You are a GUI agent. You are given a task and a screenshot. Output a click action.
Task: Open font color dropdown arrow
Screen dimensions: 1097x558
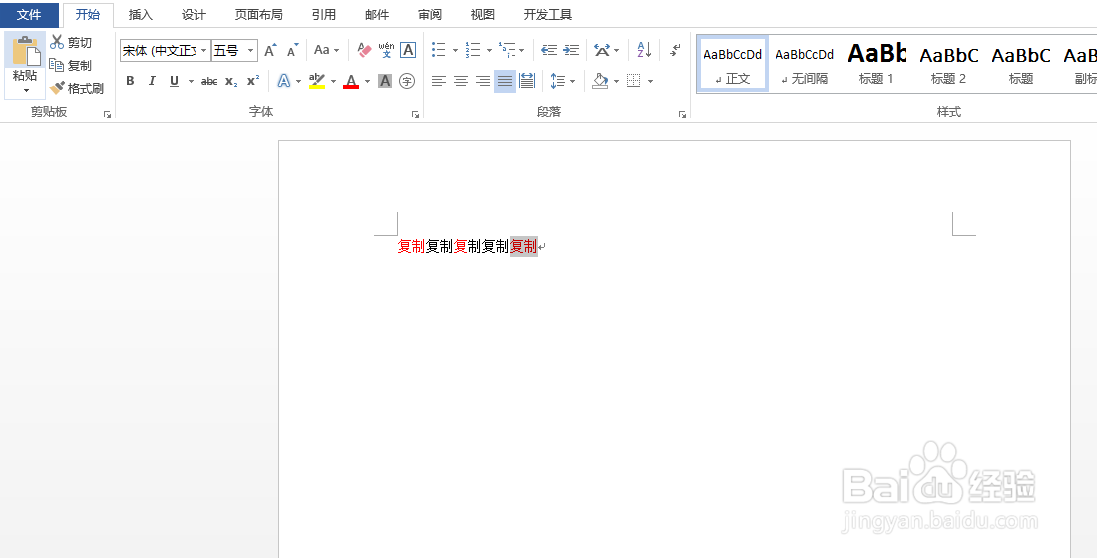(367, 81)
